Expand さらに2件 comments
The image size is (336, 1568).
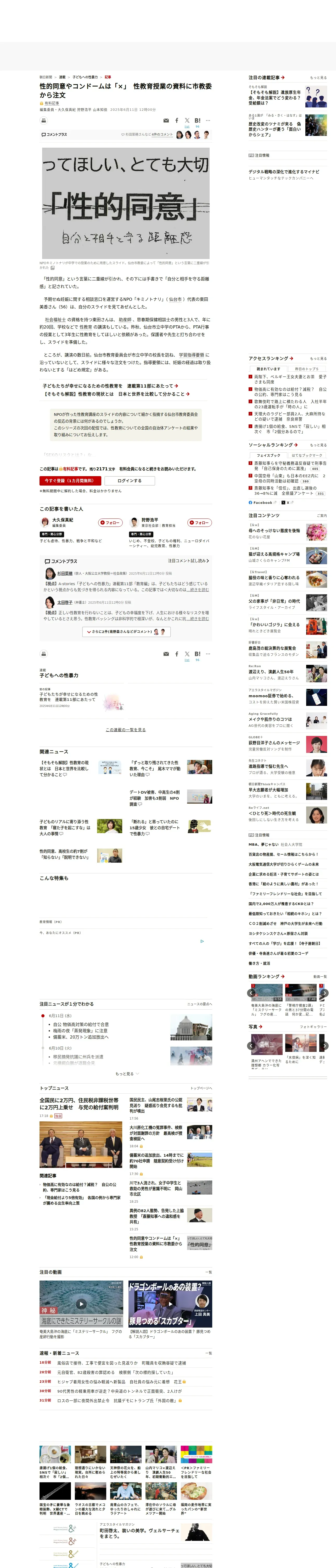126,632
